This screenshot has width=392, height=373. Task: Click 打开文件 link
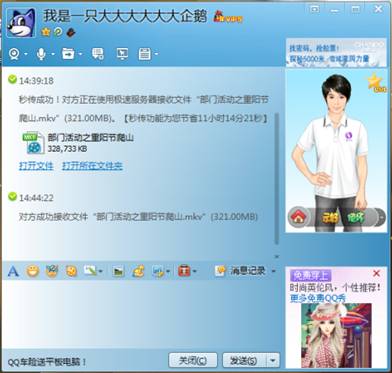36,166
